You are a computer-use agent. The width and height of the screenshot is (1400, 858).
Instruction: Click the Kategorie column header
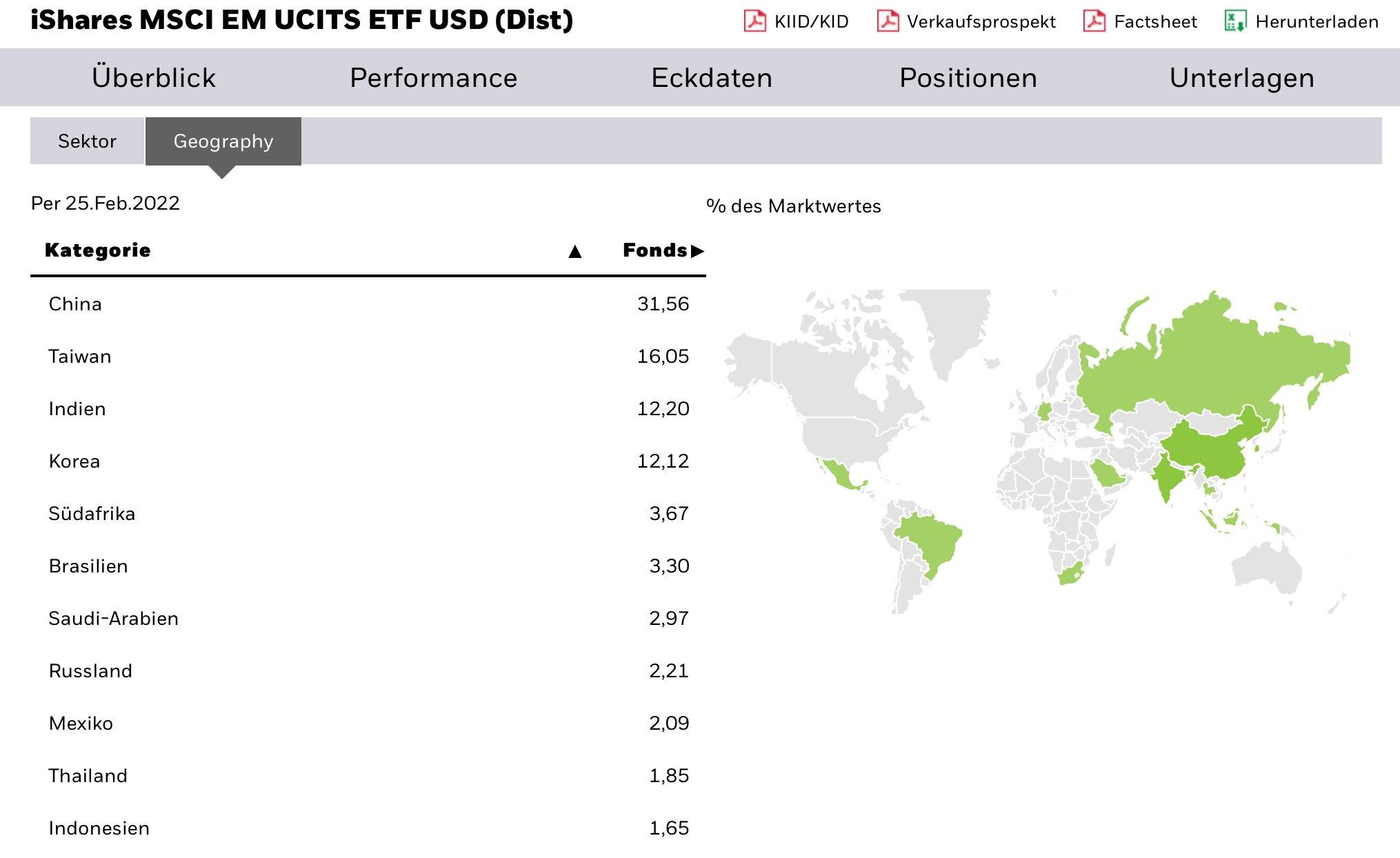(98, 250)
